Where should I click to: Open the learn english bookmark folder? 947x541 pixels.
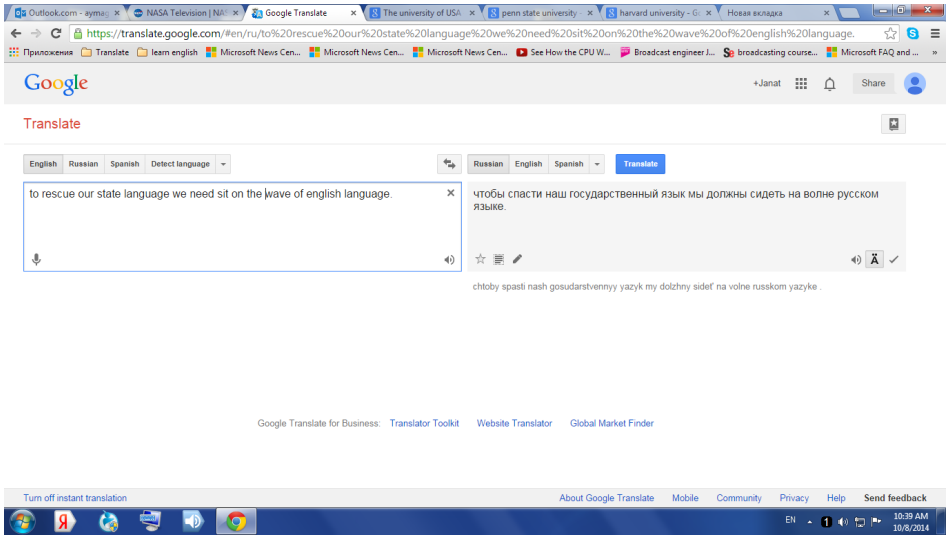point(167,53)
